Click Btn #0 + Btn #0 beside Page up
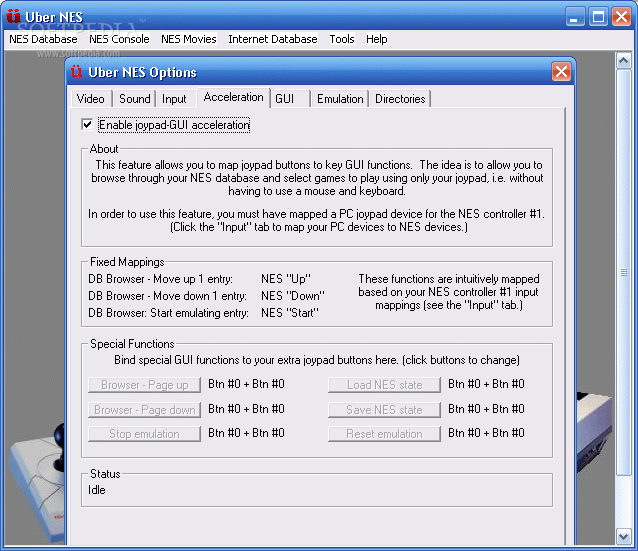The image size is (638, 551). [x=246, y=384]
